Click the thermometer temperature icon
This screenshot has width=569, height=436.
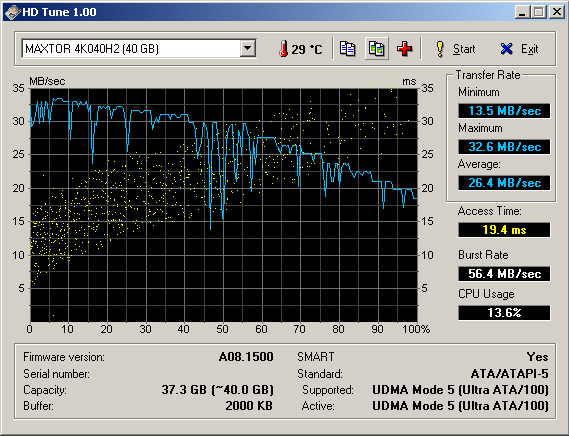(x=283, y=49)
